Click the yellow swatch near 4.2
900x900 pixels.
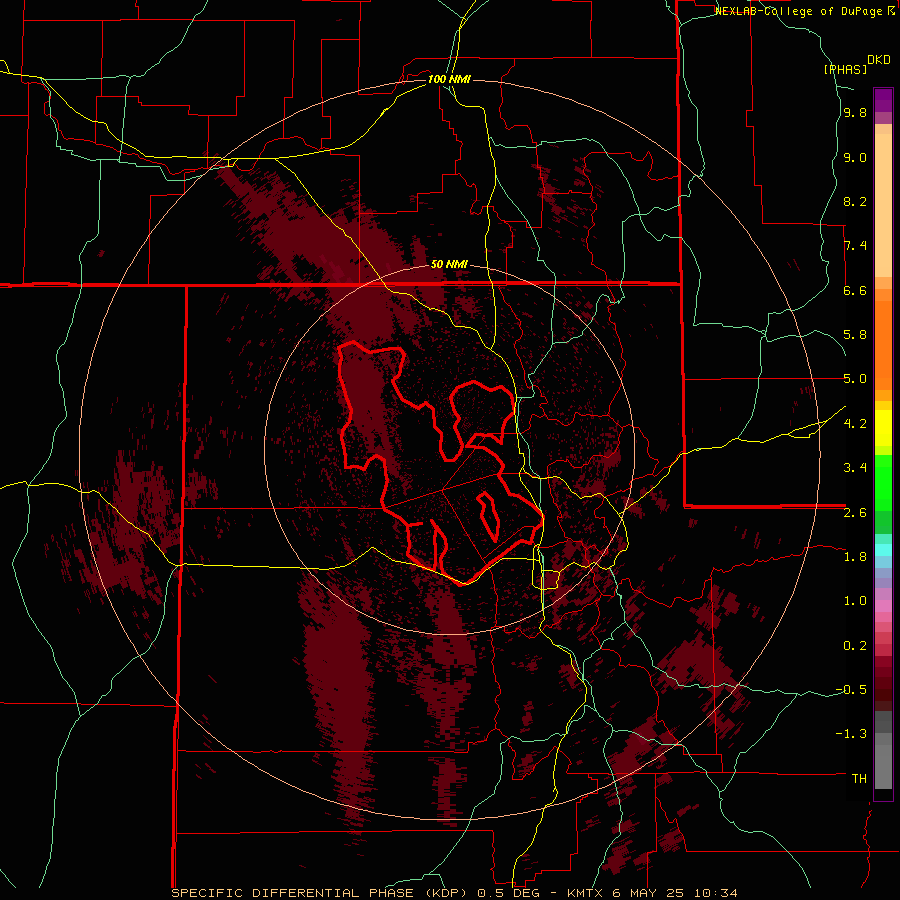point(883,428)
